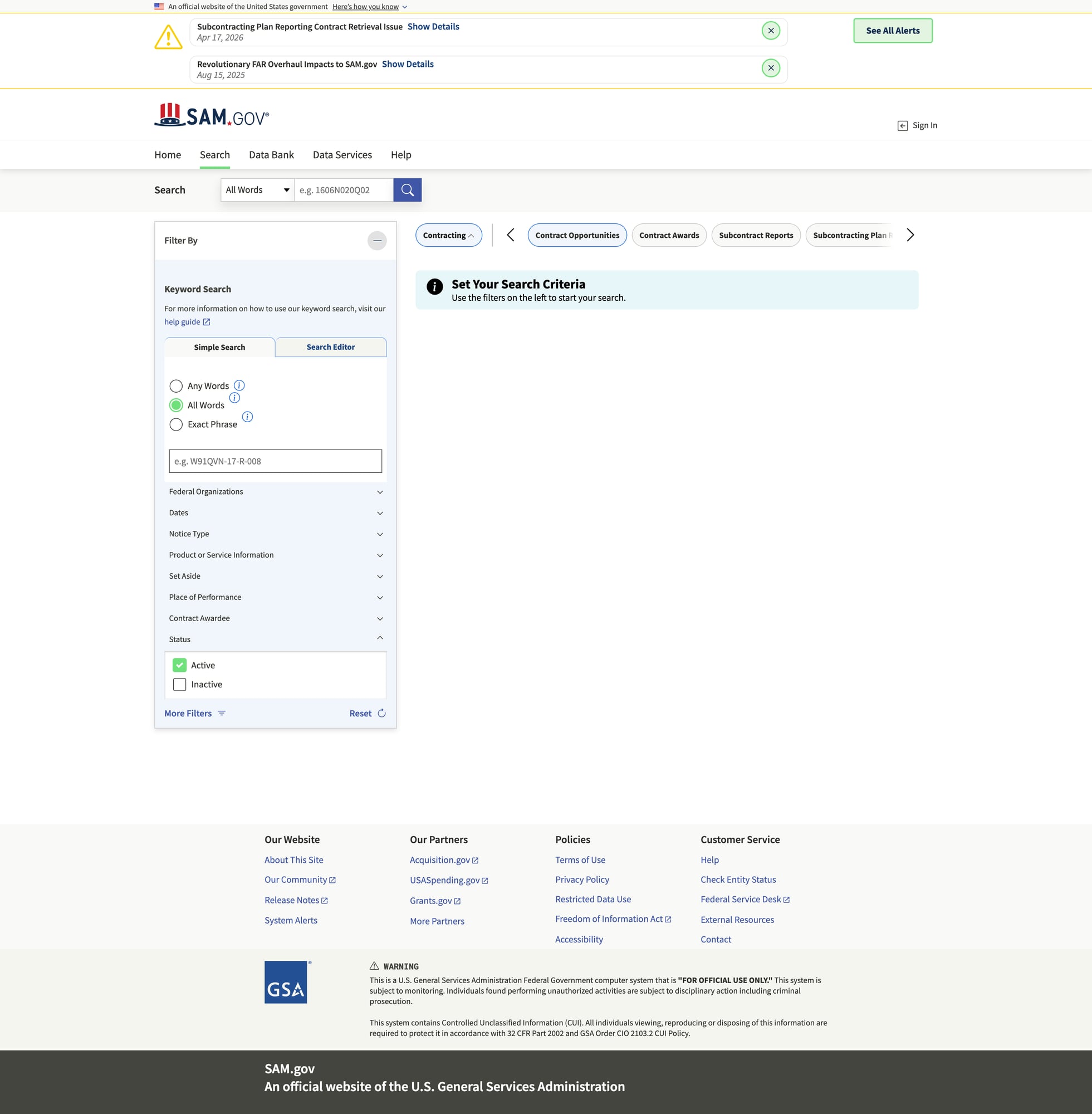This screenshot has width=1092, height=1114.
Task: Click the Reset filters icon
Action: pyautogui.click(x=381, y=713)
